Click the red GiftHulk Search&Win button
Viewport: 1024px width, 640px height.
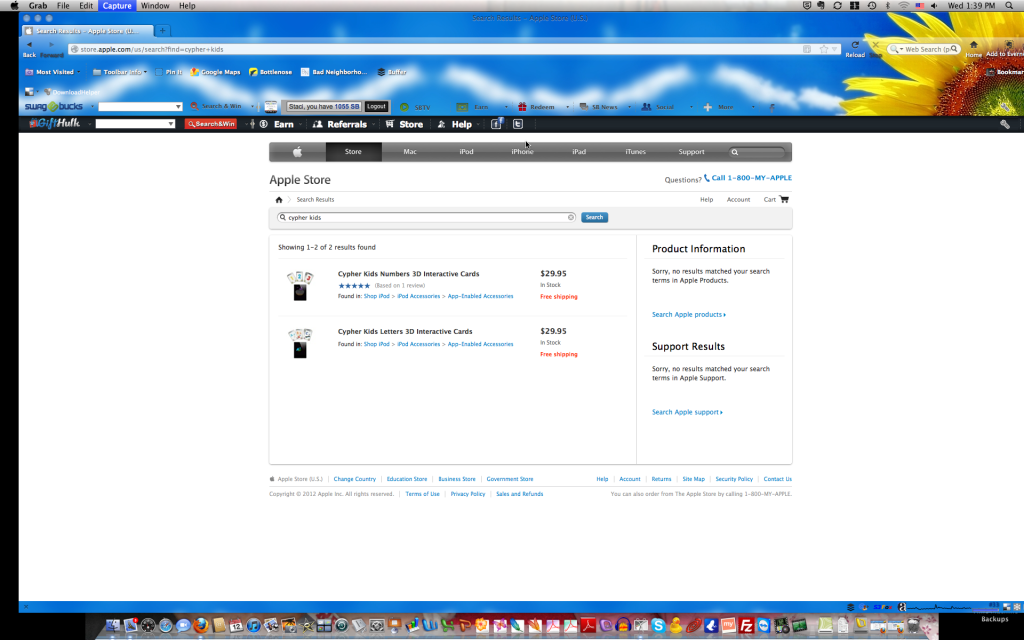pos(210,124)
